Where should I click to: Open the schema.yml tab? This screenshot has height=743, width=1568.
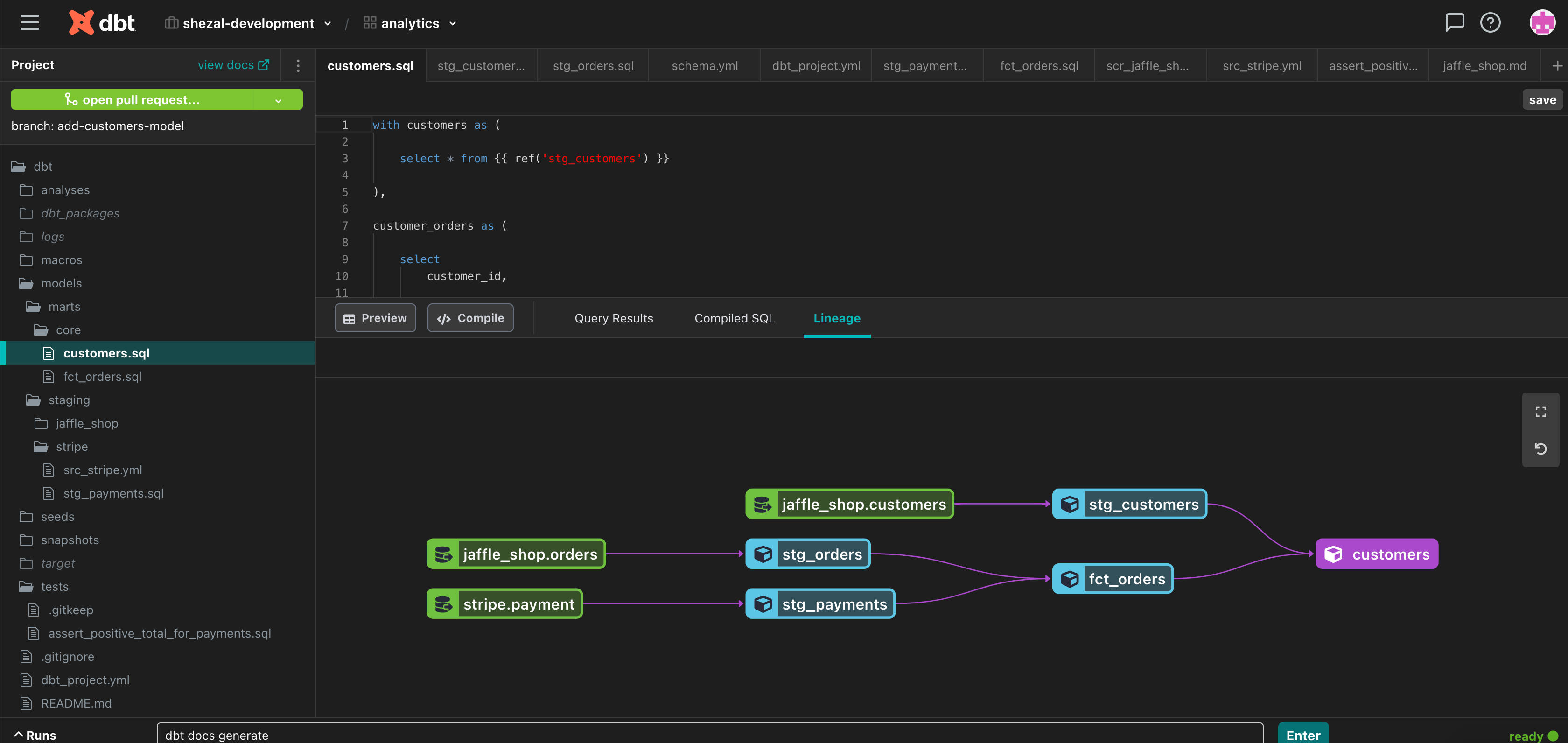(704, 65)
